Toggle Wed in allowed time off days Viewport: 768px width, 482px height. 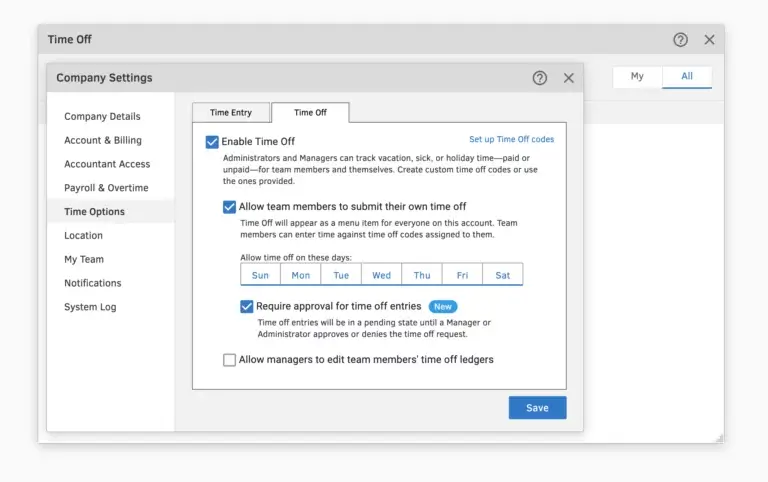click(381, 275)
